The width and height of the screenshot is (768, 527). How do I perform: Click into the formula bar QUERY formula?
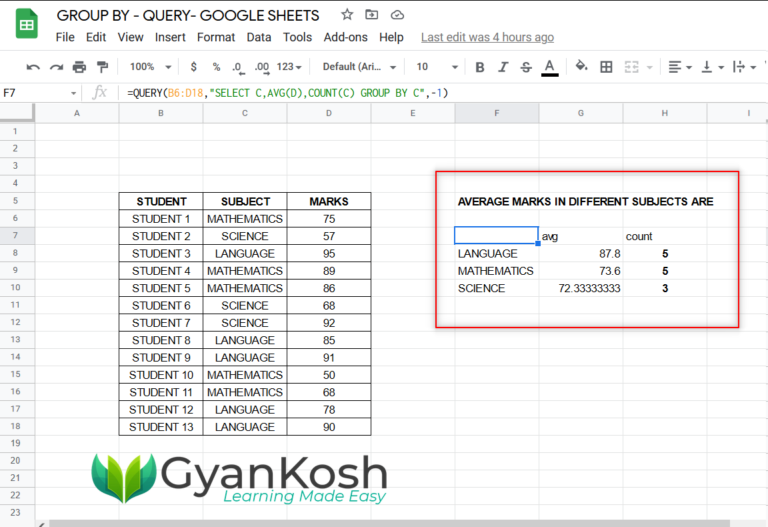pos(288,93)
